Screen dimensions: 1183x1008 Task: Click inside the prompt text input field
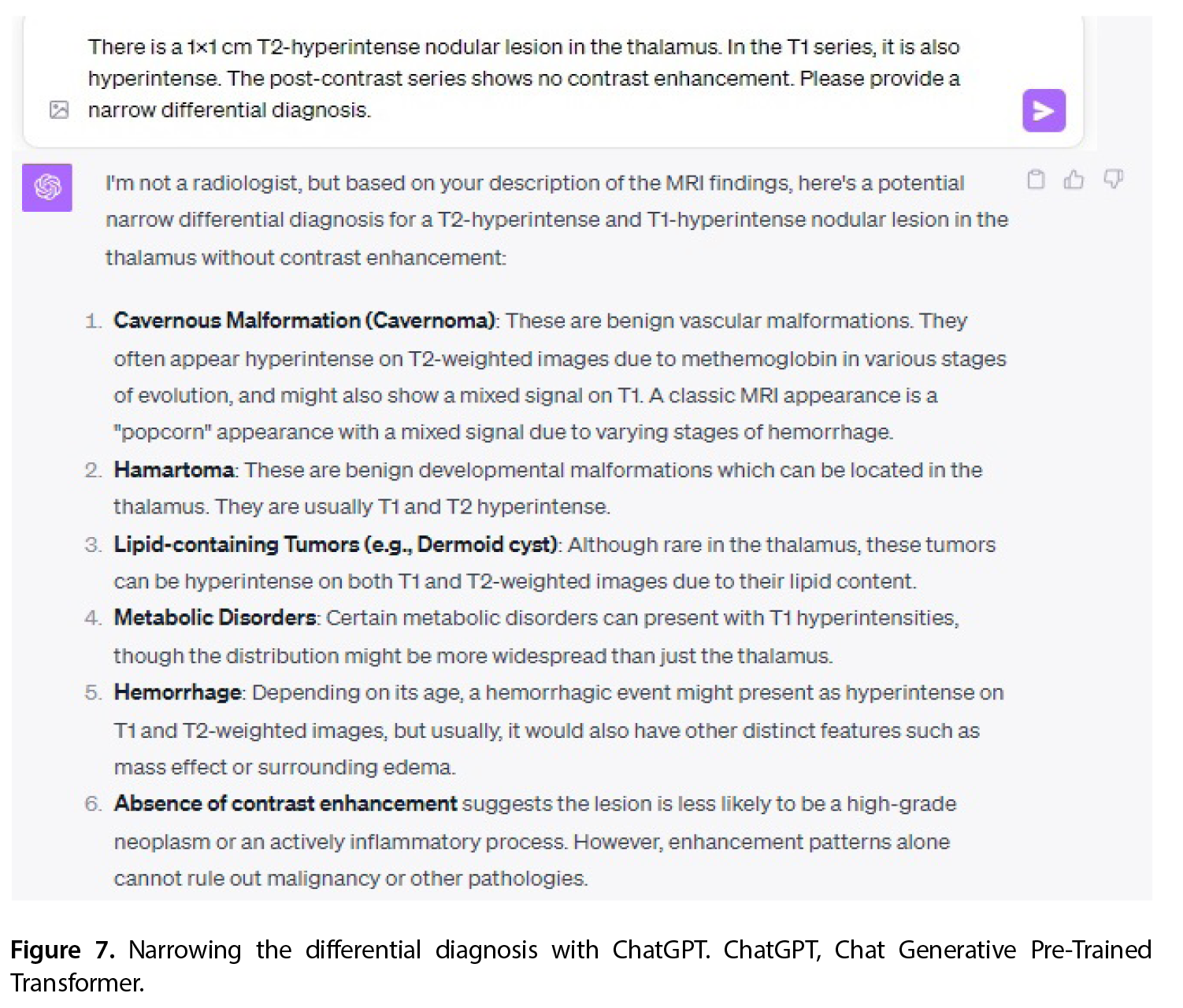point(524,78)
